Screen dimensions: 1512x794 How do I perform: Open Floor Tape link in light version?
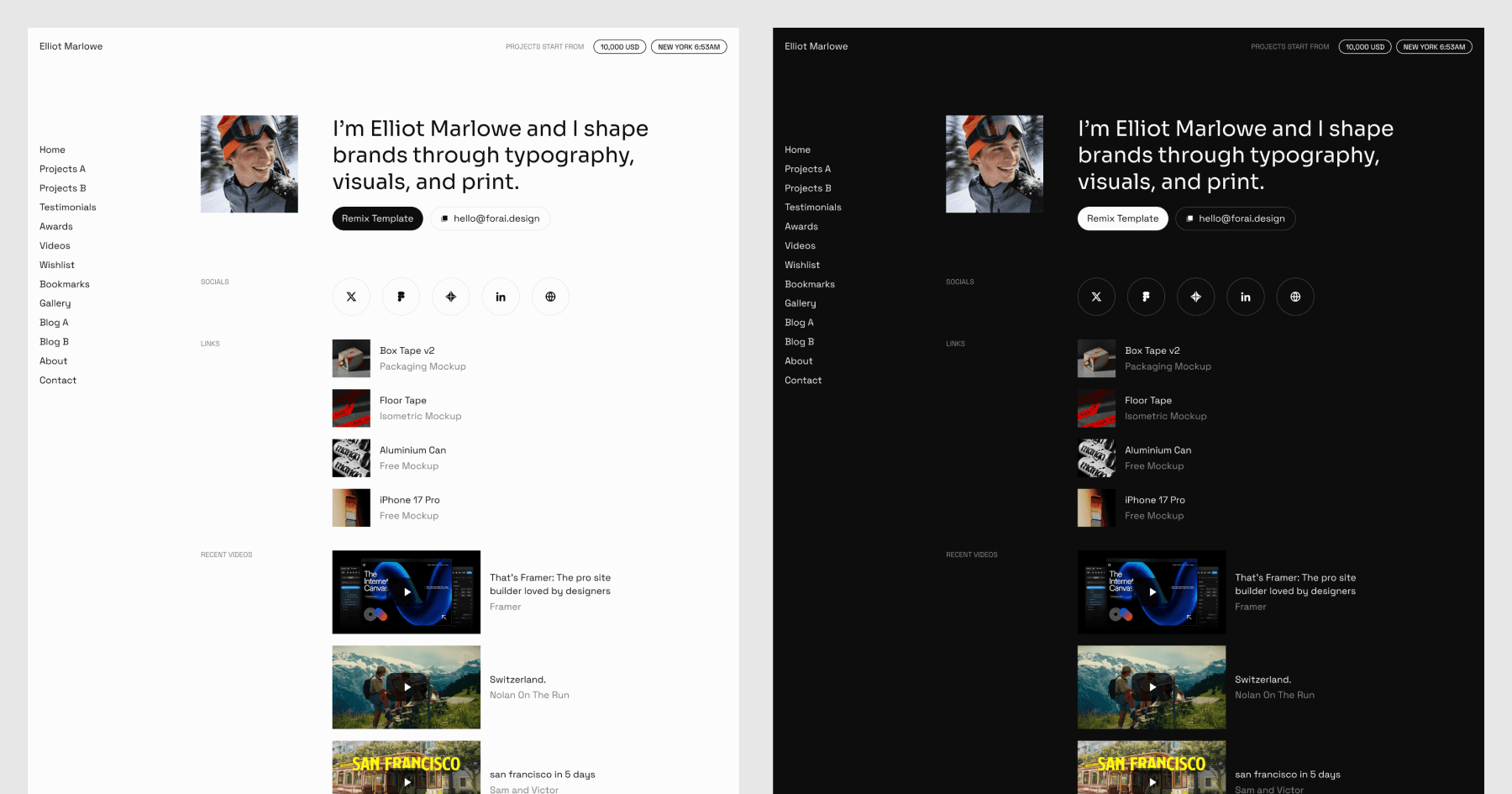403,400
